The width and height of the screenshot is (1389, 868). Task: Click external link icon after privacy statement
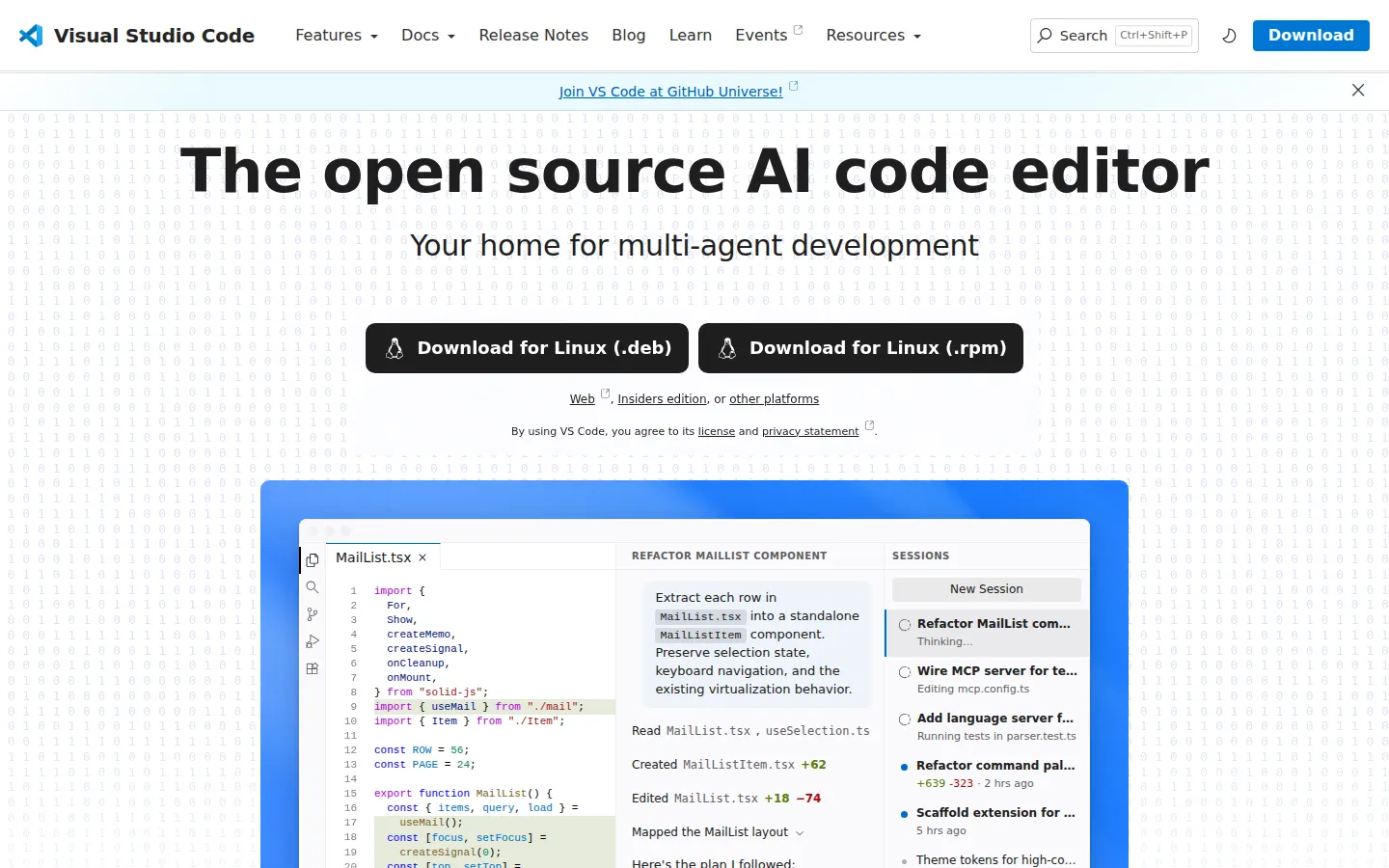pos(869,425)
